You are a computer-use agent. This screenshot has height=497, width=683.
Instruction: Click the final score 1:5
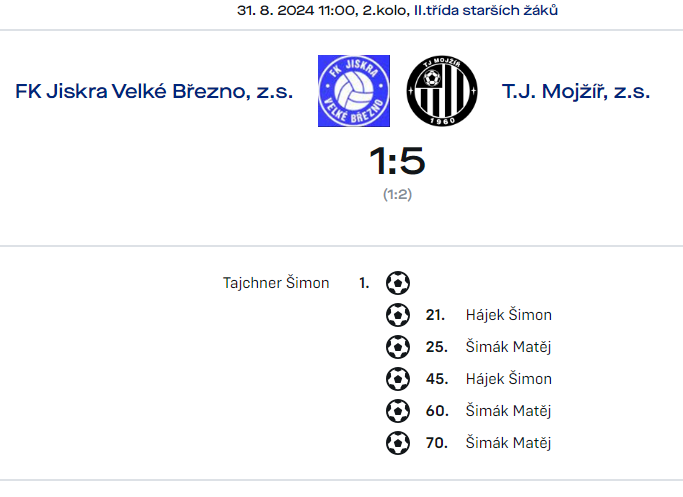coord(397,161)
